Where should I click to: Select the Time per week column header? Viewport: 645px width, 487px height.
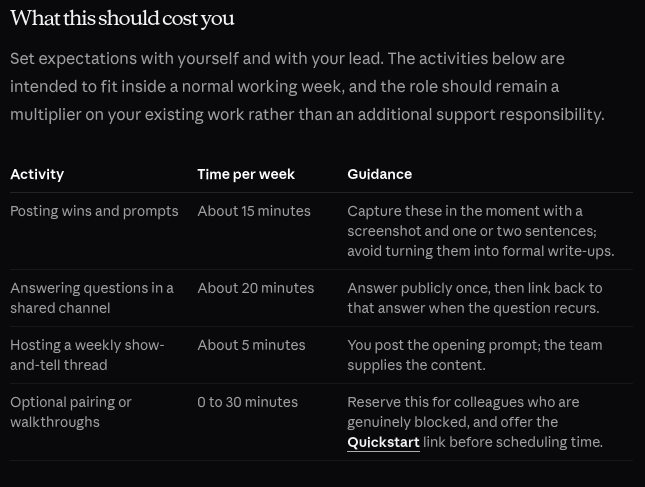246,174
